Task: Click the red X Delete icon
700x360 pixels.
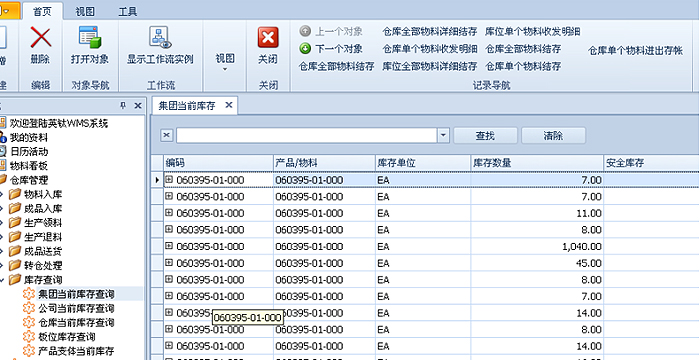Action: point(41,38)
